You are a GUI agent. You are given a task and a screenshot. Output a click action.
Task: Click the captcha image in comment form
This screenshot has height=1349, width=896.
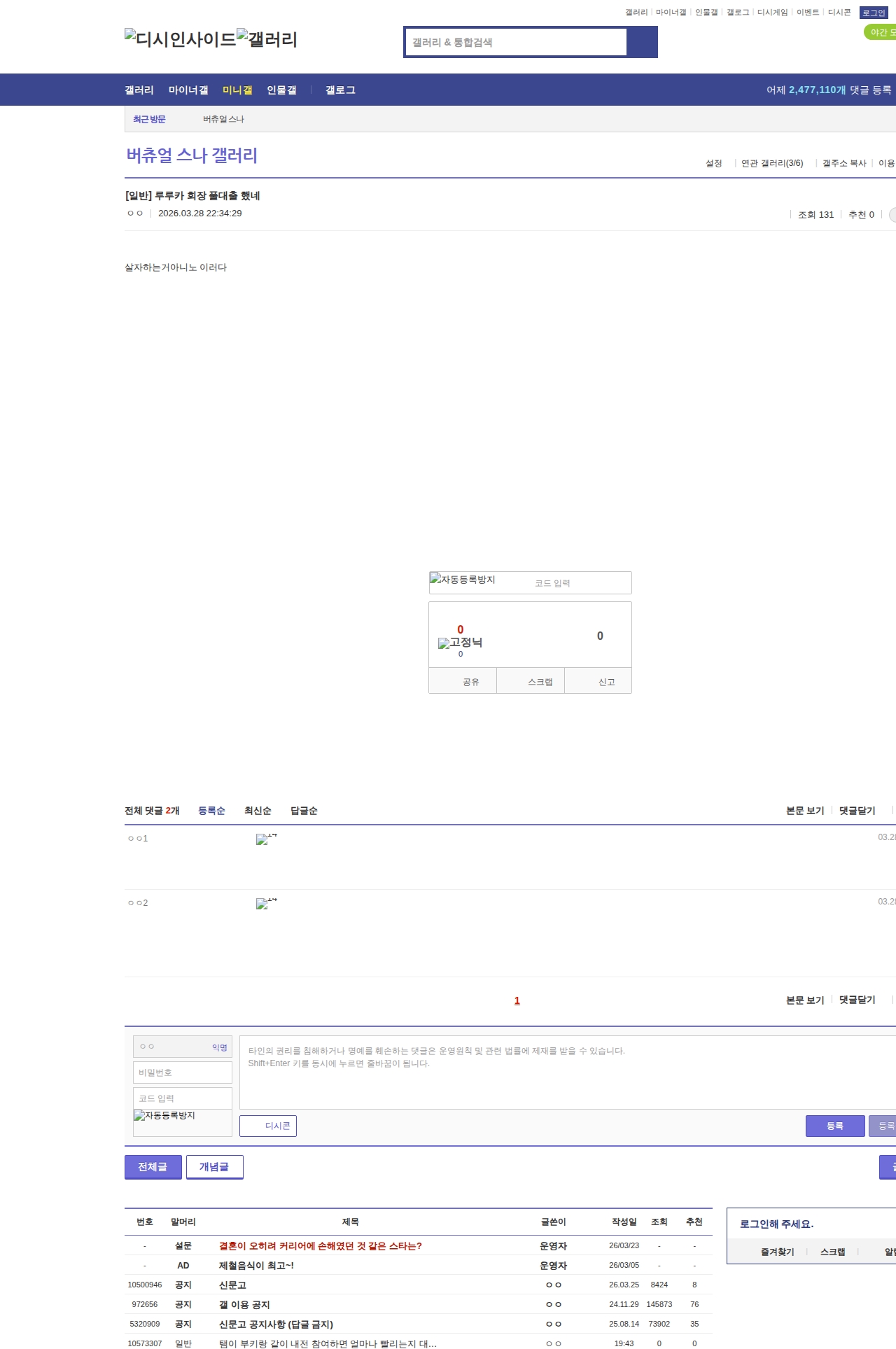click(164, 1115)
